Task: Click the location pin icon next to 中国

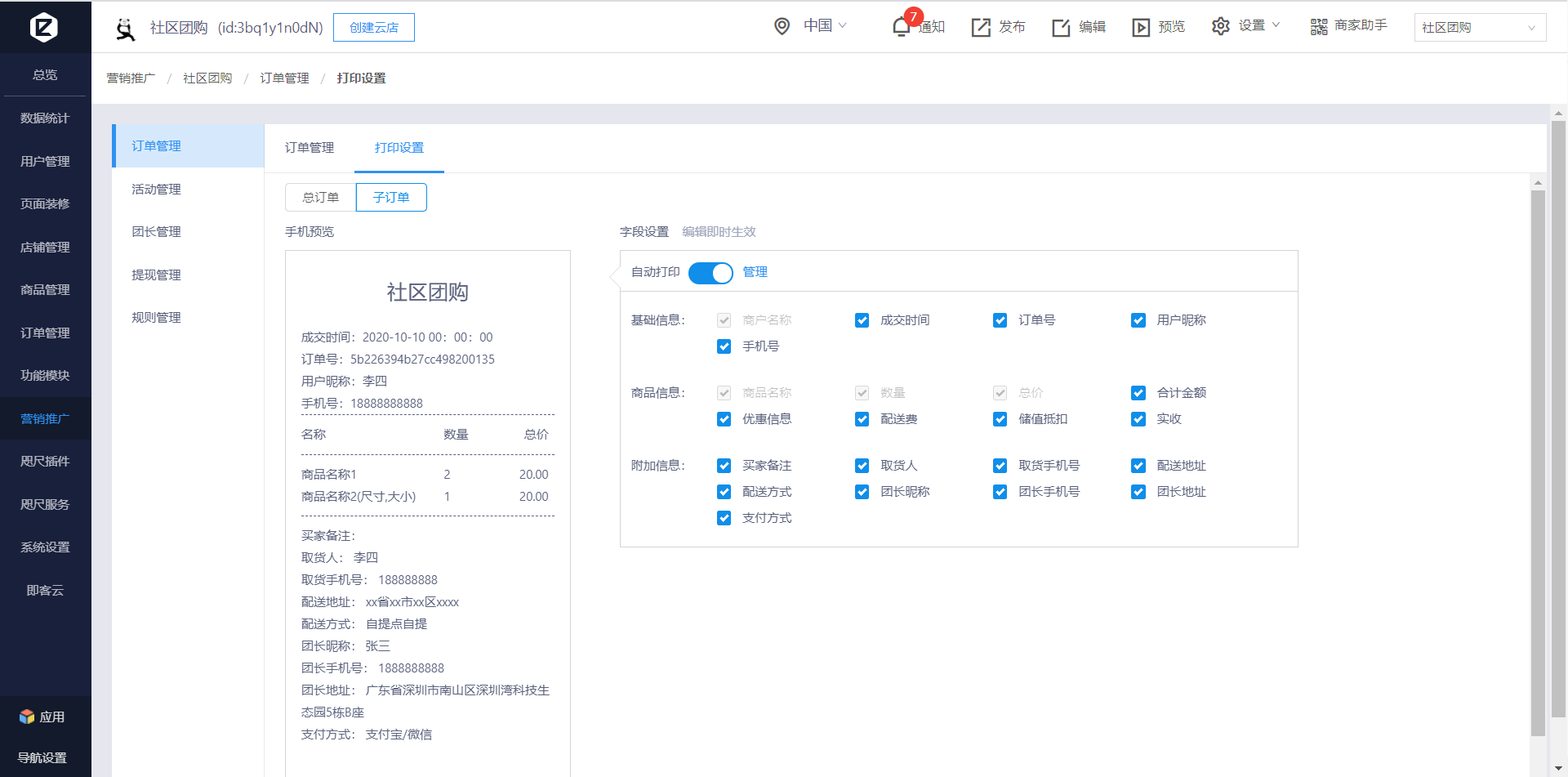Action: (782, 26)
